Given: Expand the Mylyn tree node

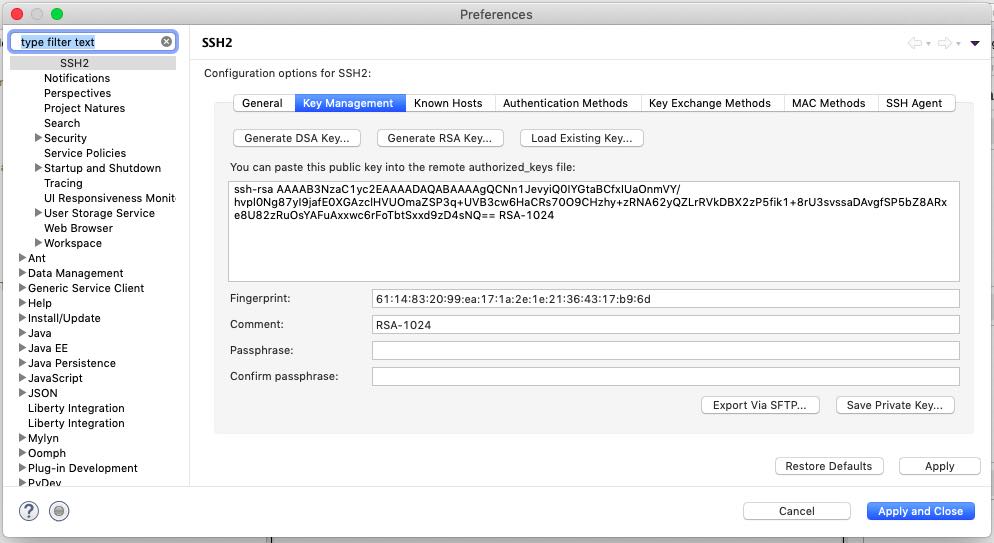Looking at the screenshot, I should (x=22, y=438).
